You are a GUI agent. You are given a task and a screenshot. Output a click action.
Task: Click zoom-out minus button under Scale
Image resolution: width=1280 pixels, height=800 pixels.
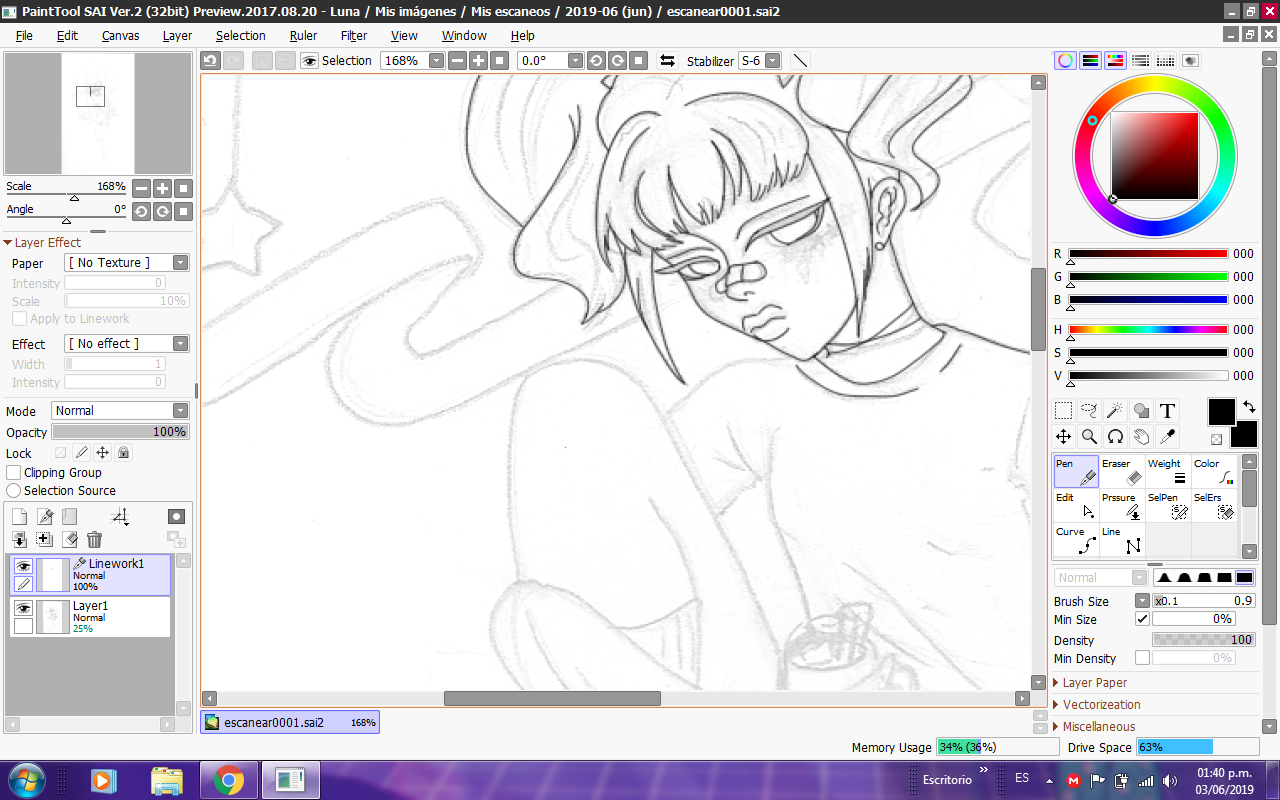pos(141,188)
